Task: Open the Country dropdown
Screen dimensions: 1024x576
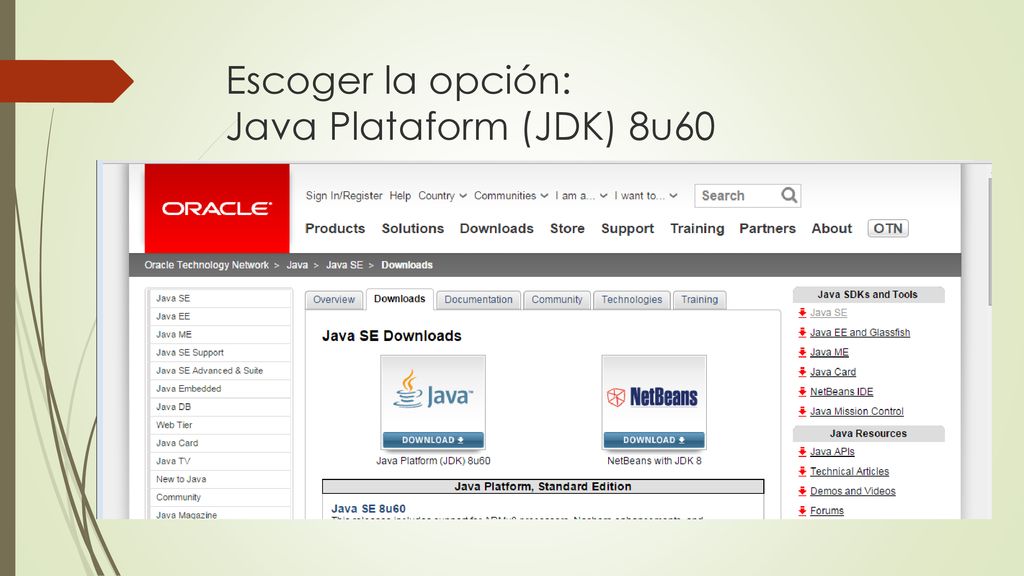Action: pyautogui.click(x=442, y=195)
